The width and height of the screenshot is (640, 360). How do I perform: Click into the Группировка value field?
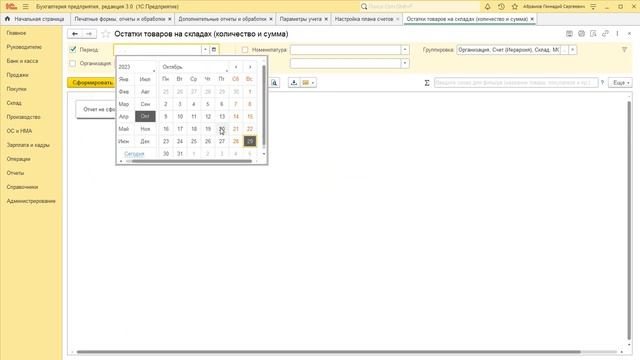tap(509, 50)
